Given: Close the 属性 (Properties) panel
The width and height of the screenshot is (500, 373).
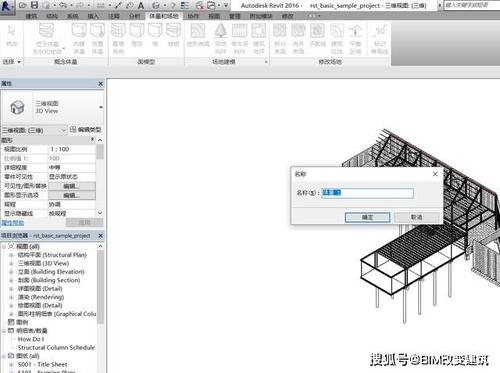Looking at the screenshot, I should 100,84.
